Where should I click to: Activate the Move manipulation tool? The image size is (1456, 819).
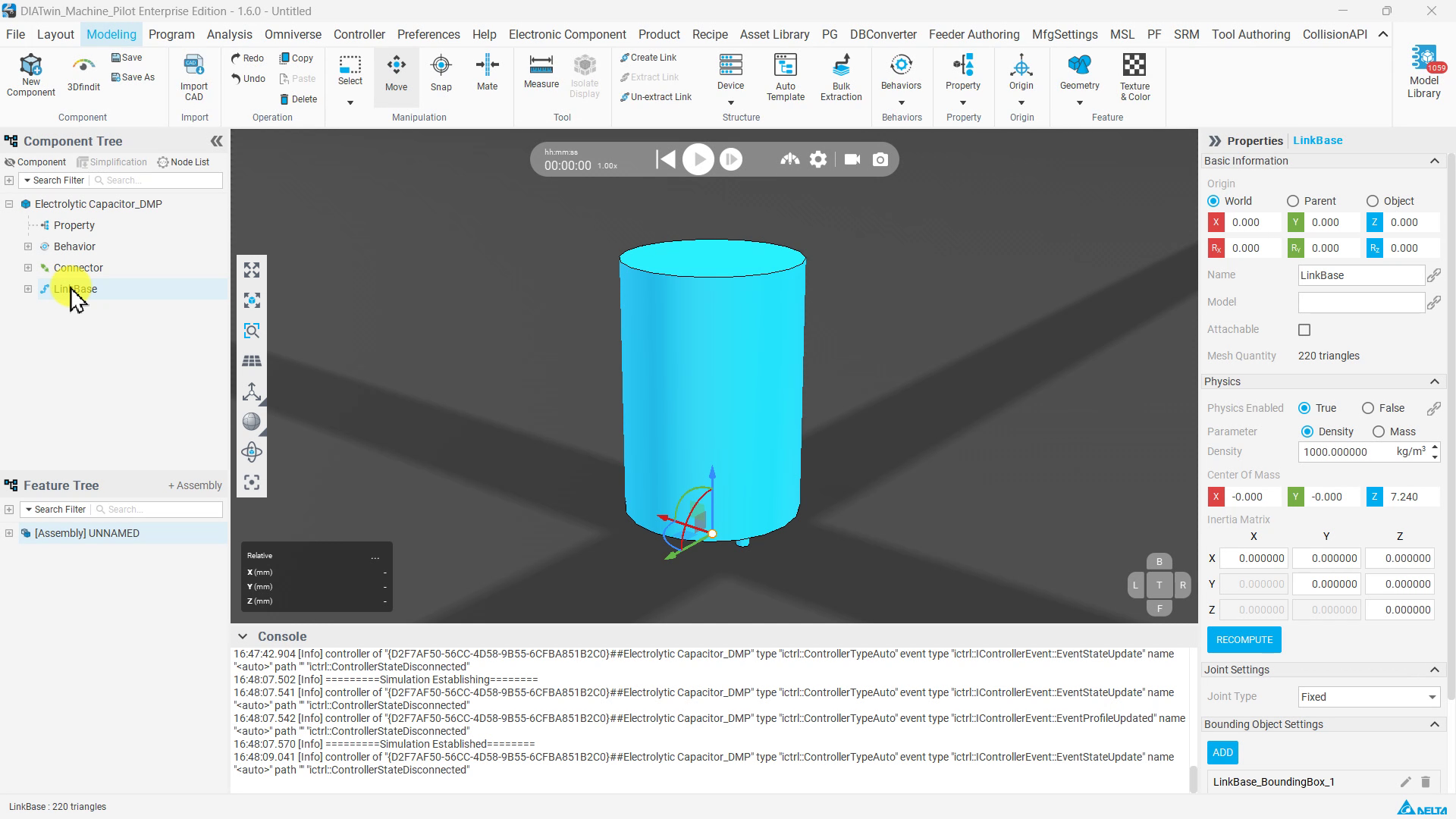pos(396,74)
